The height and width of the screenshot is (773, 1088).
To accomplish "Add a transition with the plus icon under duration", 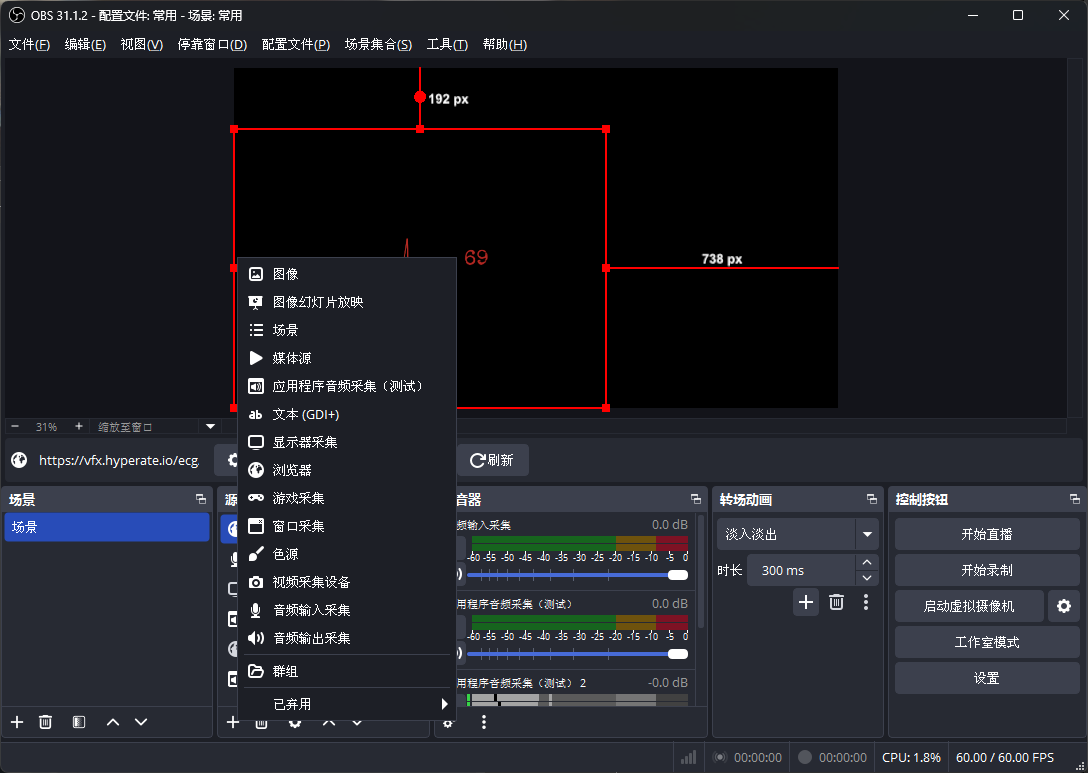I will (x=806, y=602).
